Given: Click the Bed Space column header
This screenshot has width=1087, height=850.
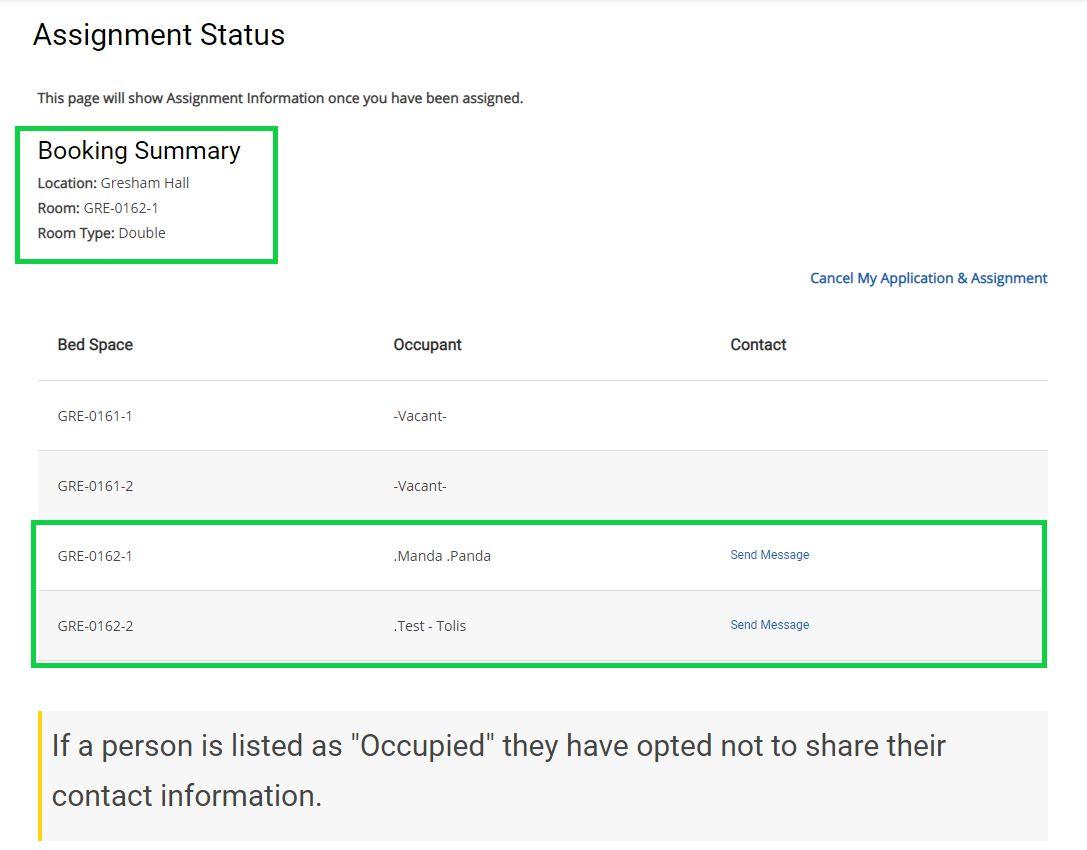Looking at the screenshot, I should 95,344.
